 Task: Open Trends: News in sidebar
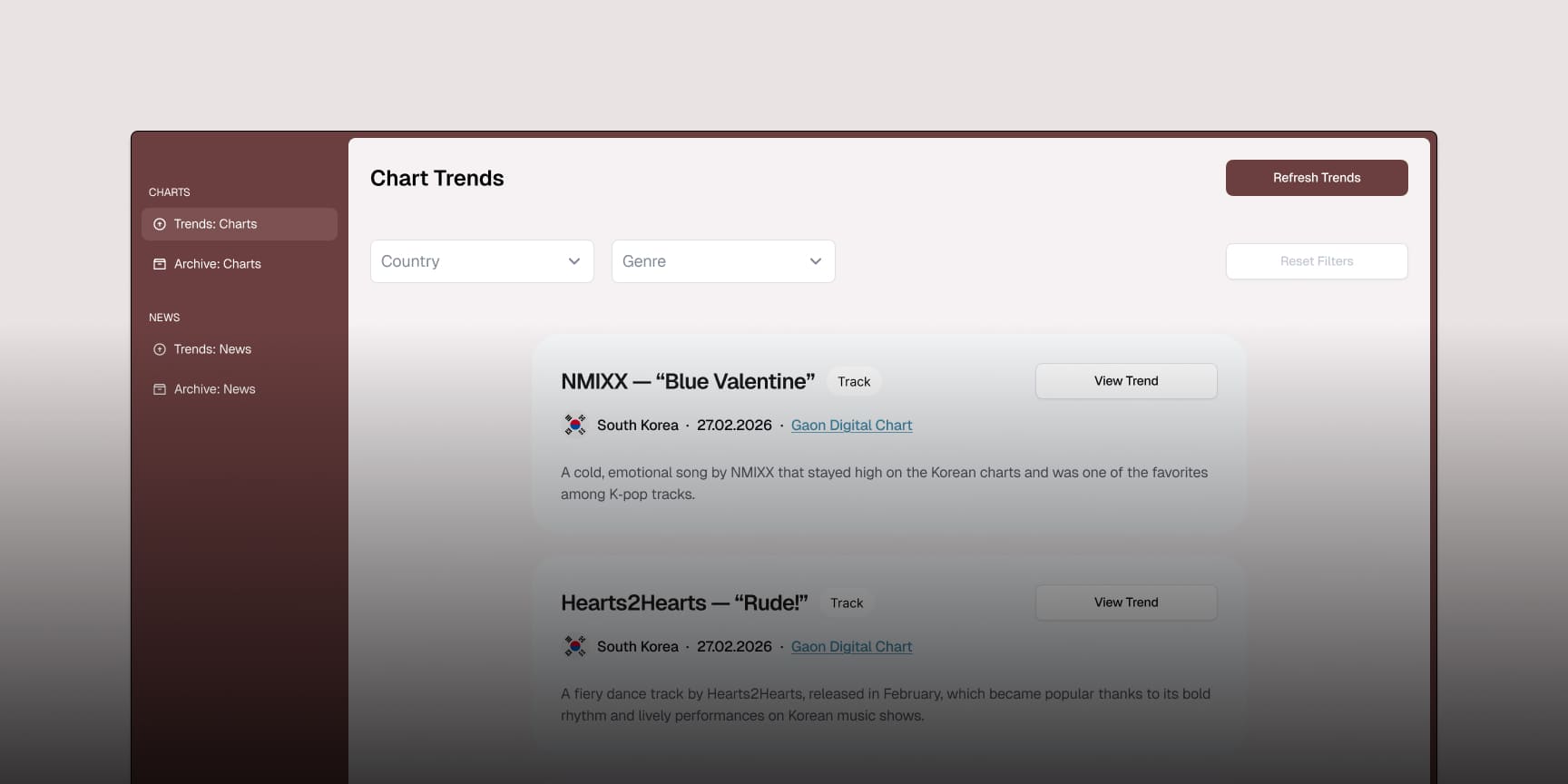coord(240,349)
